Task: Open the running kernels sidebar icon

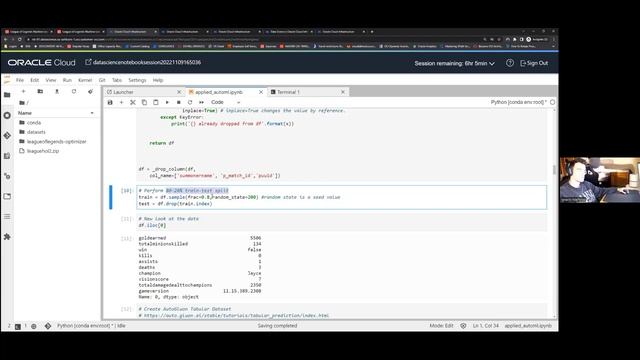Action: (x=7, y=116)
